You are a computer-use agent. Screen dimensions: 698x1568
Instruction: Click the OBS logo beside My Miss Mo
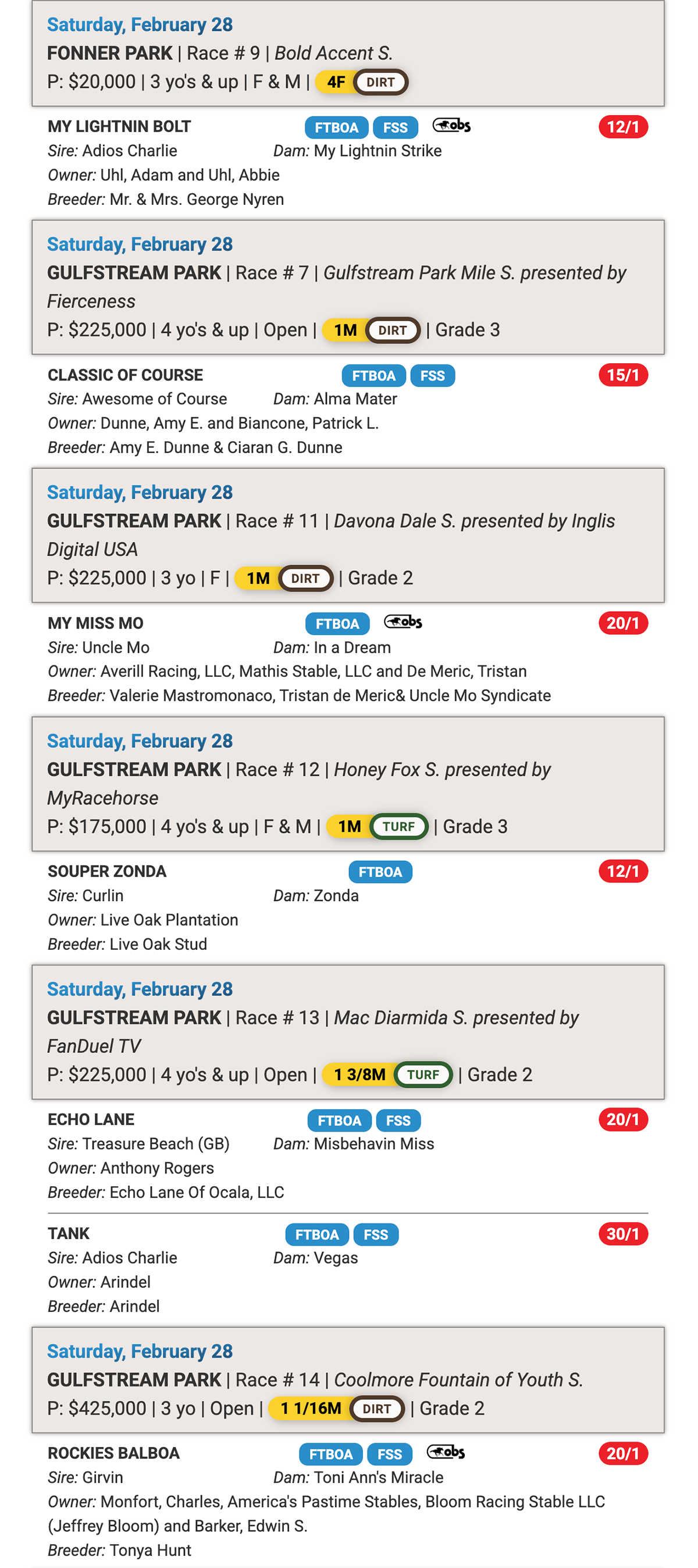(403, 622)
